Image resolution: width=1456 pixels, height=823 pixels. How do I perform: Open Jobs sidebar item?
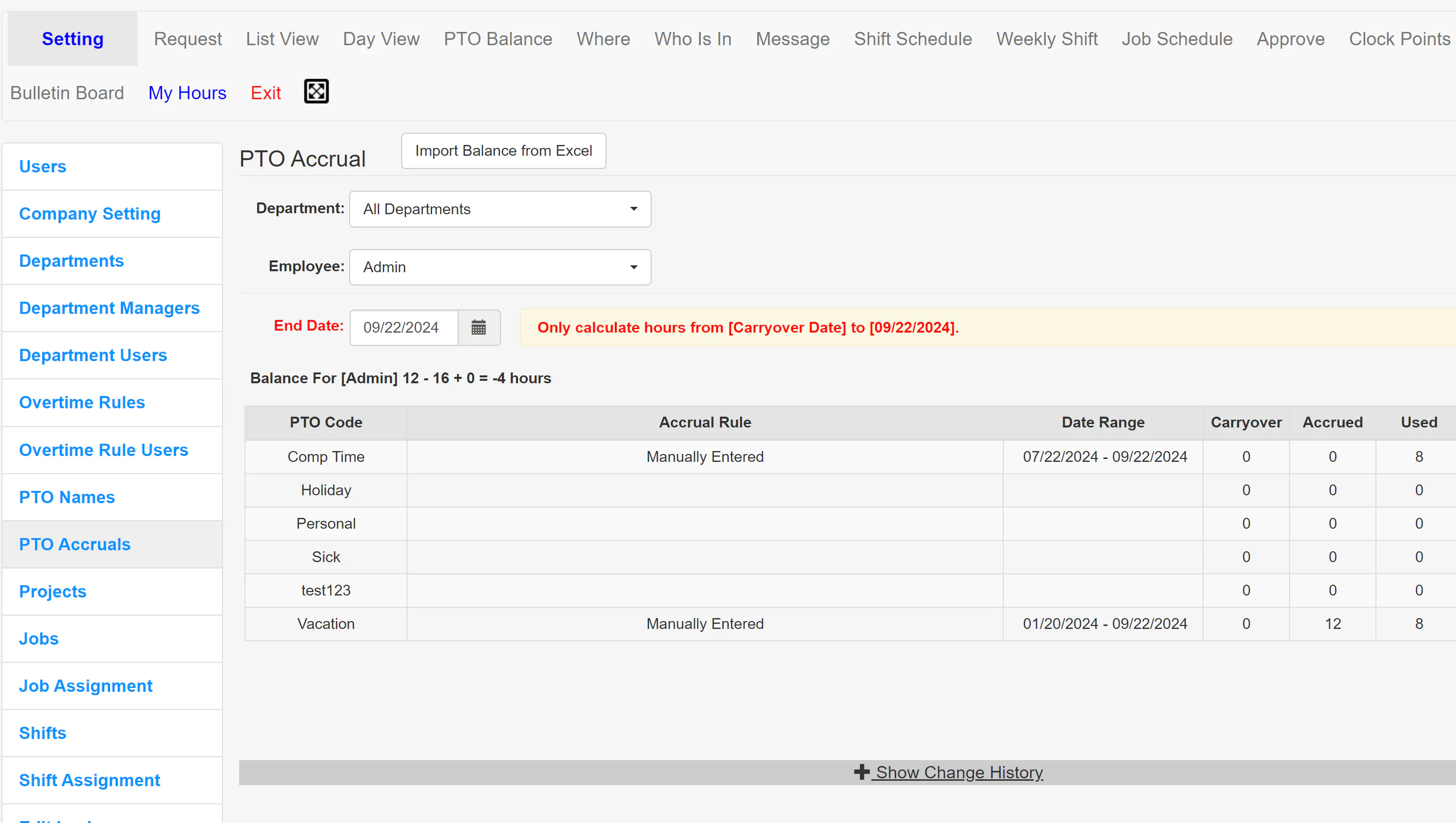(x=112, y=639)
